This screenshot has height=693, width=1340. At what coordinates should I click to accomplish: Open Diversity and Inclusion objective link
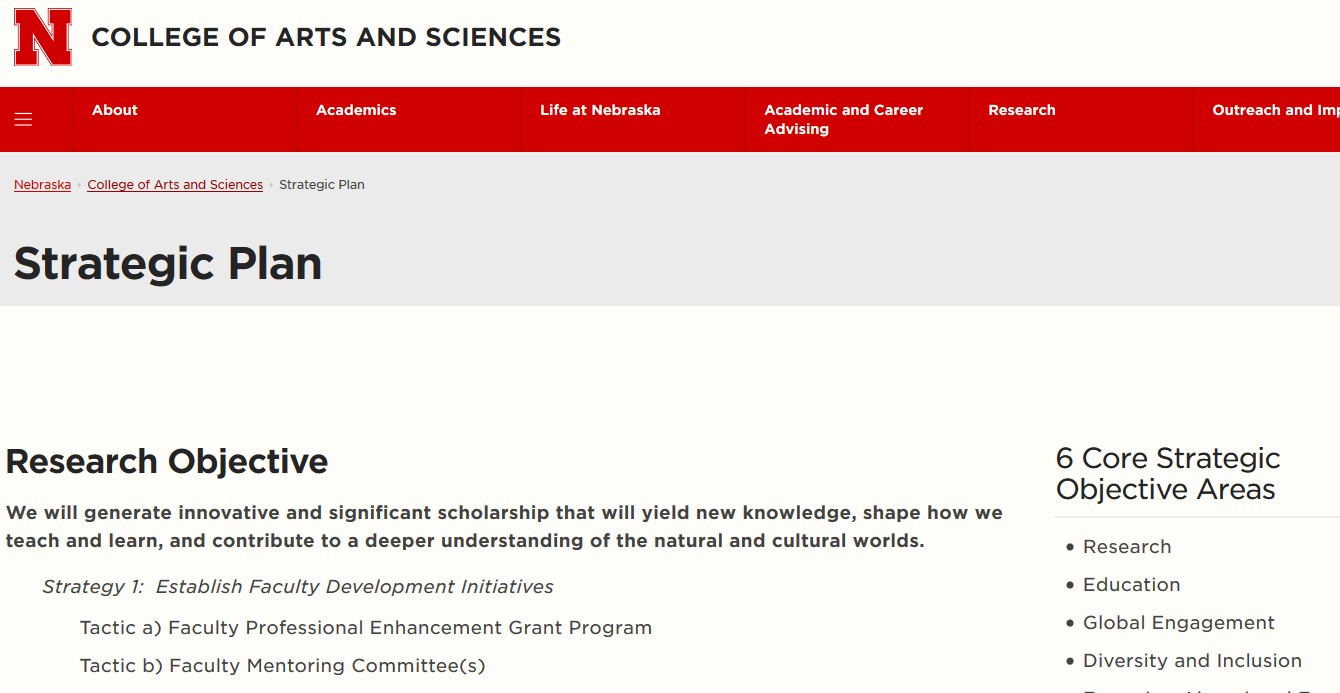(x=1192, y=661)
